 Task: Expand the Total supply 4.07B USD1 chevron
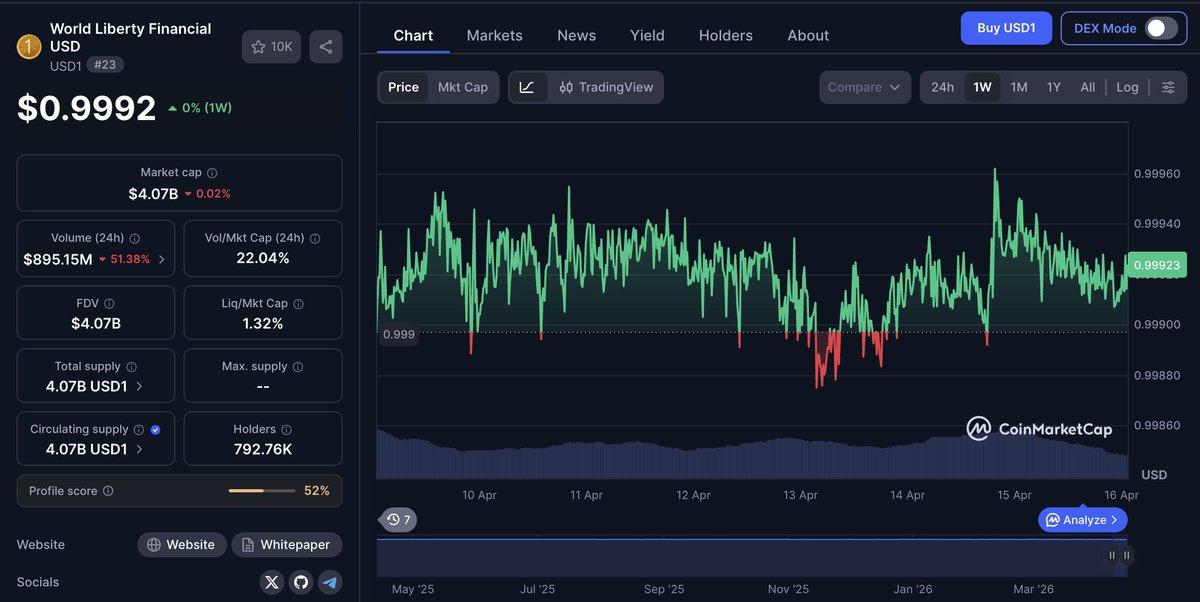(138, 386)
